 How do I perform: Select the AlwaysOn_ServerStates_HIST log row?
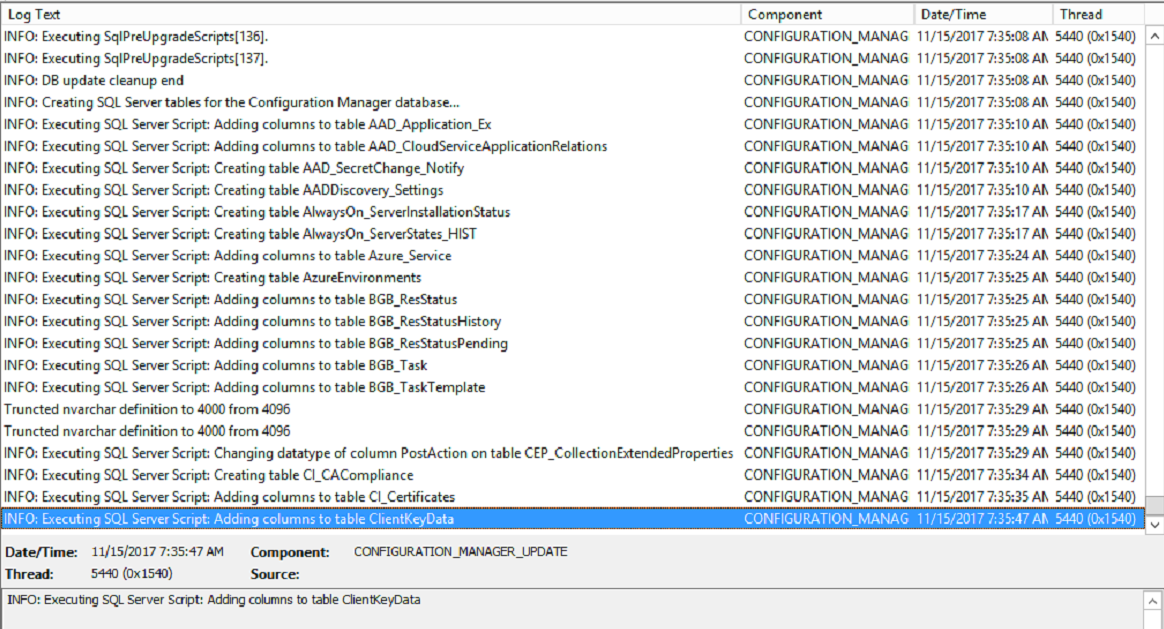coord(572,233)
